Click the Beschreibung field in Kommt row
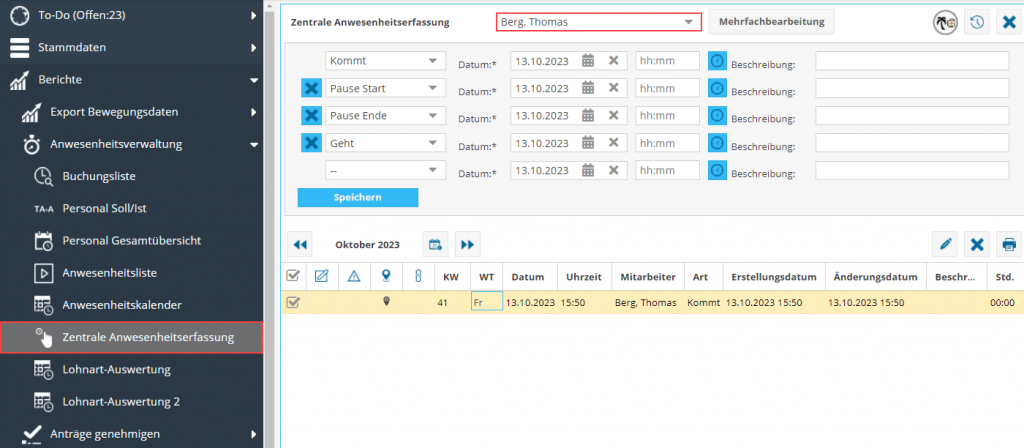The height and width of the screenshot is (448, 1024). pos(911,61)
